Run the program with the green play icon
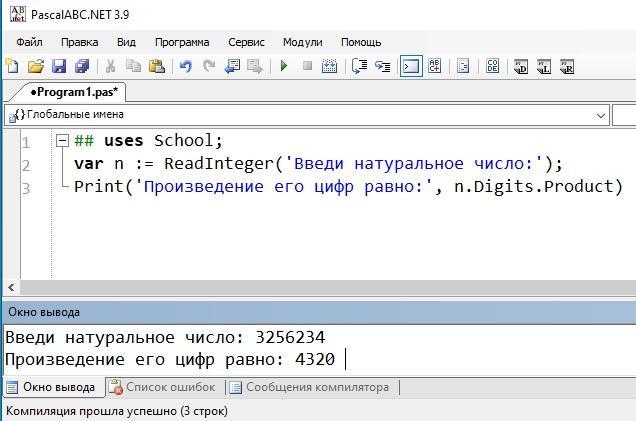636x421 pixels. point(284,66)
